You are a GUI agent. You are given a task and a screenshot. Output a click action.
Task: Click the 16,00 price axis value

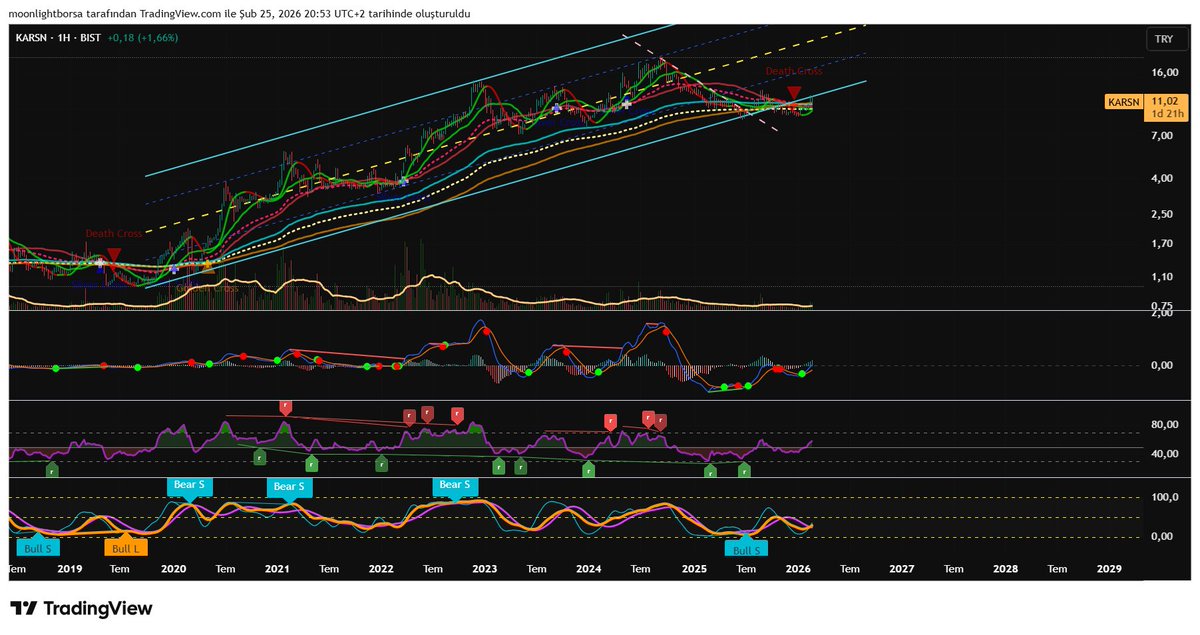pos(1163,72)
